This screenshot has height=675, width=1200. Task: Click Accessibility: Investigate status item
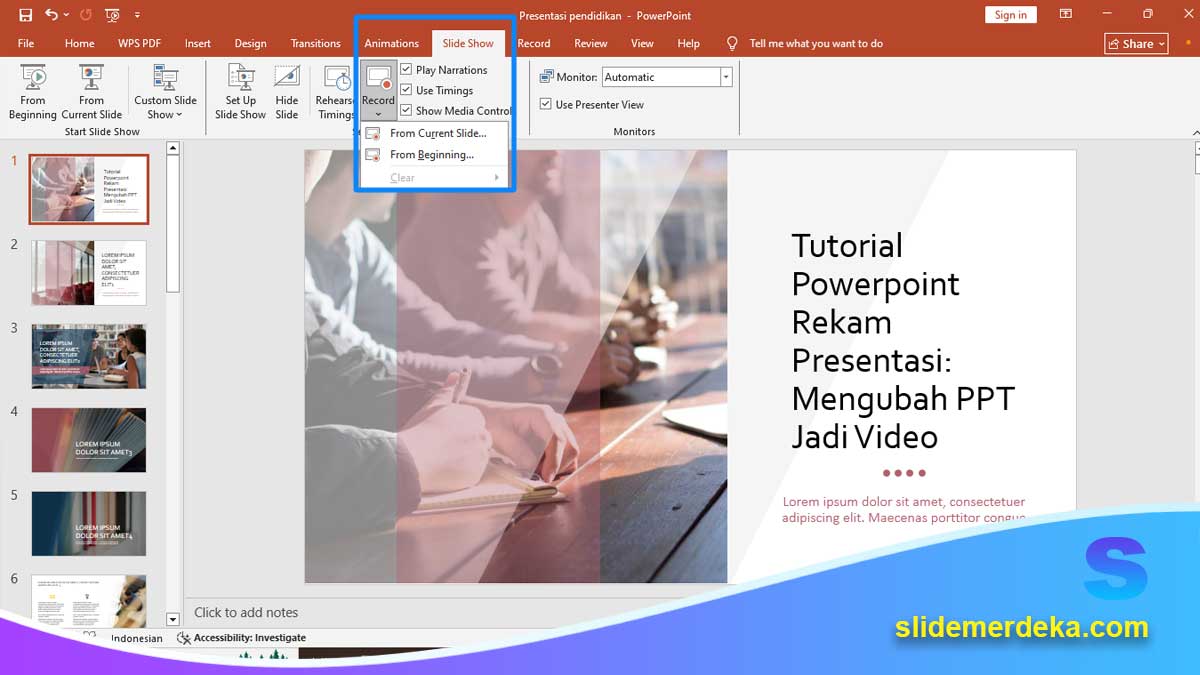pos(241,638)
